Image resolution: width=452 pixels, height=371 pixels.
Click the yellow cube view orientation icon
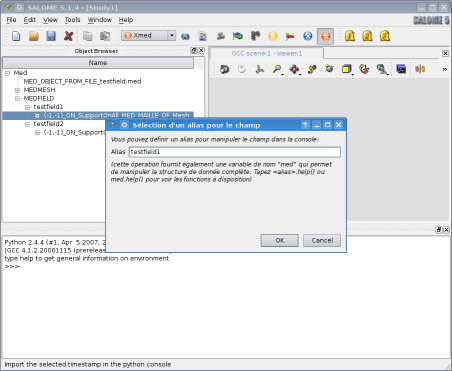pos(347,69)
